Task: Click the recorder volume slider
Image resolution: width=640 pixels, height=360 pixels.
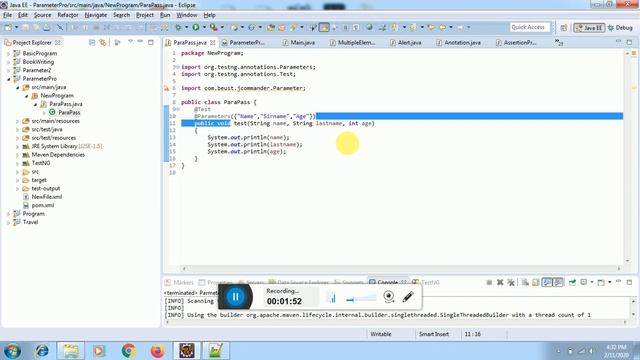Action: point(361,299)
